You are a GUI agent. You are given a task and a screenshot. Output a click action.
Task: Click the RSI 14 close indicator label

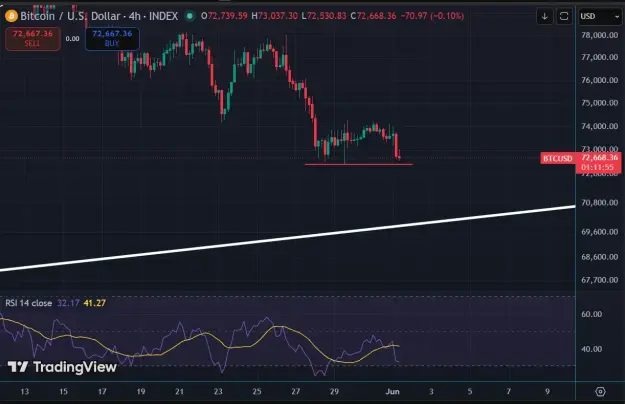click(x=28, y=303)
